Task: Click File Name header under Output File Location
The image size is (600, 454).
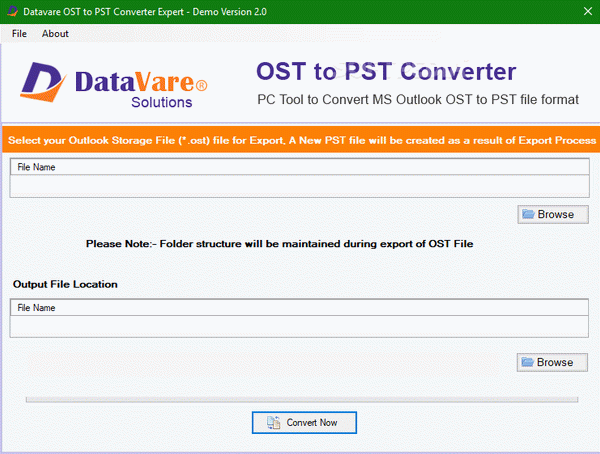Action: pos(299,308)
